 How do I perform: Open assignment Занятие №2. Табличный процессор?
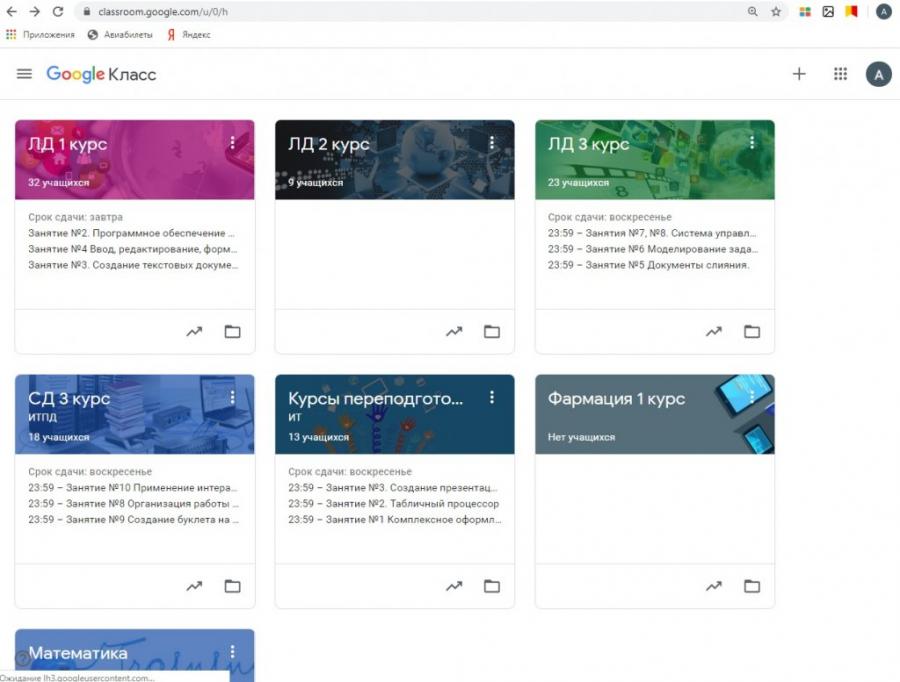click(394, 503)
